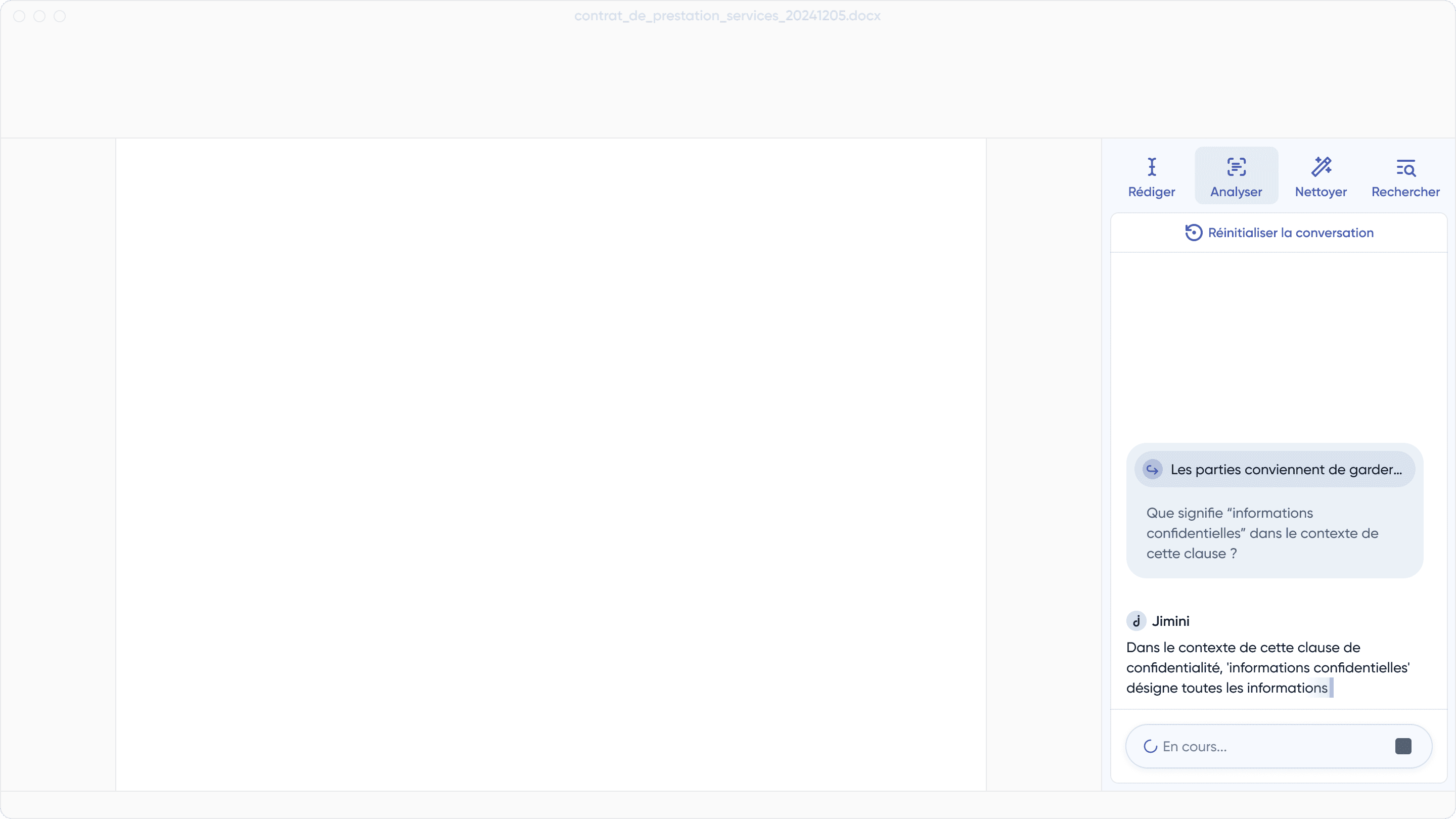
Task: Click the user question about informations confidentielles
Action: click(1261, 533)
